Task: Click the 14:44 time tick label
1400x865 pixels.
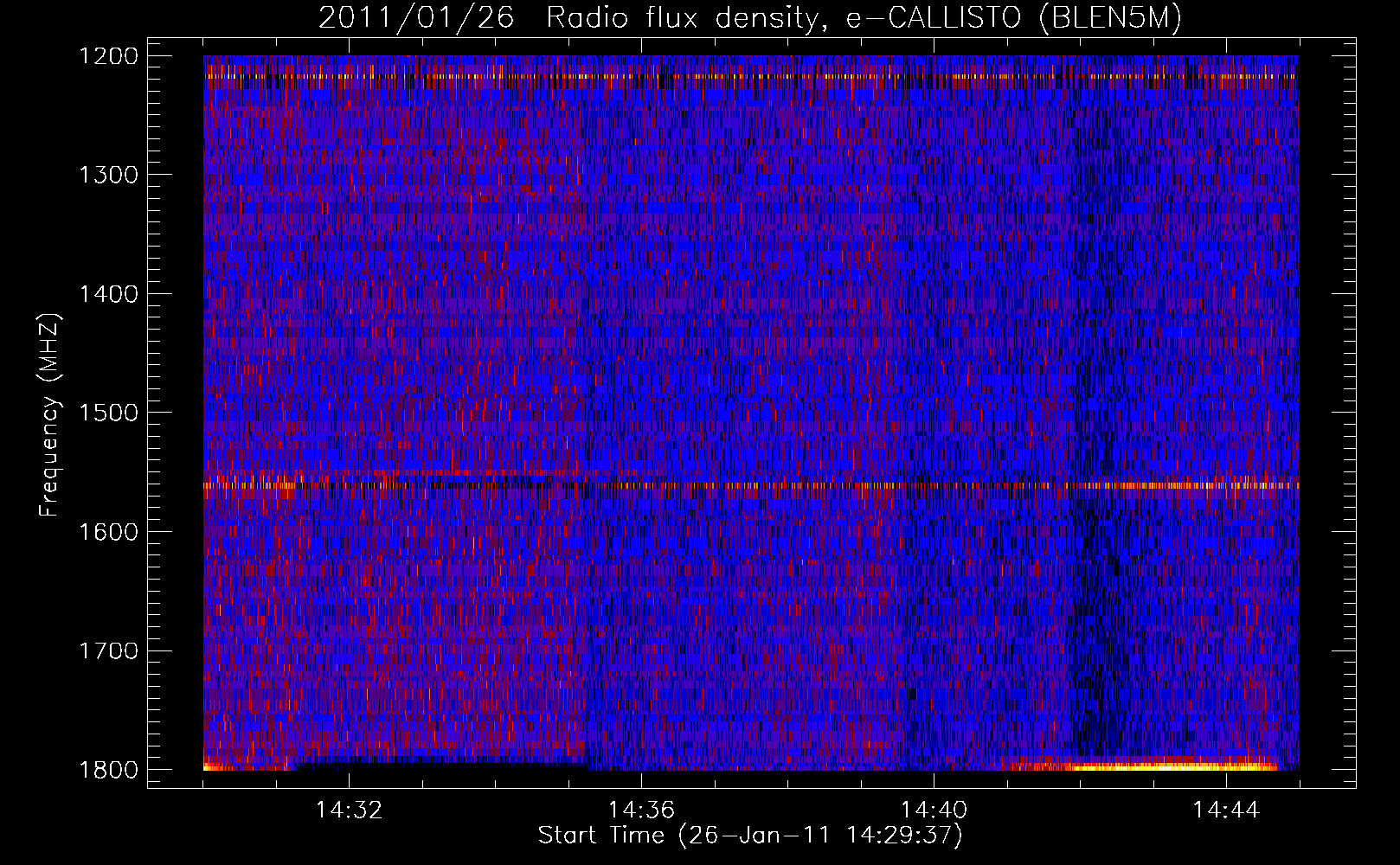Action: [x=1226, y=811]
